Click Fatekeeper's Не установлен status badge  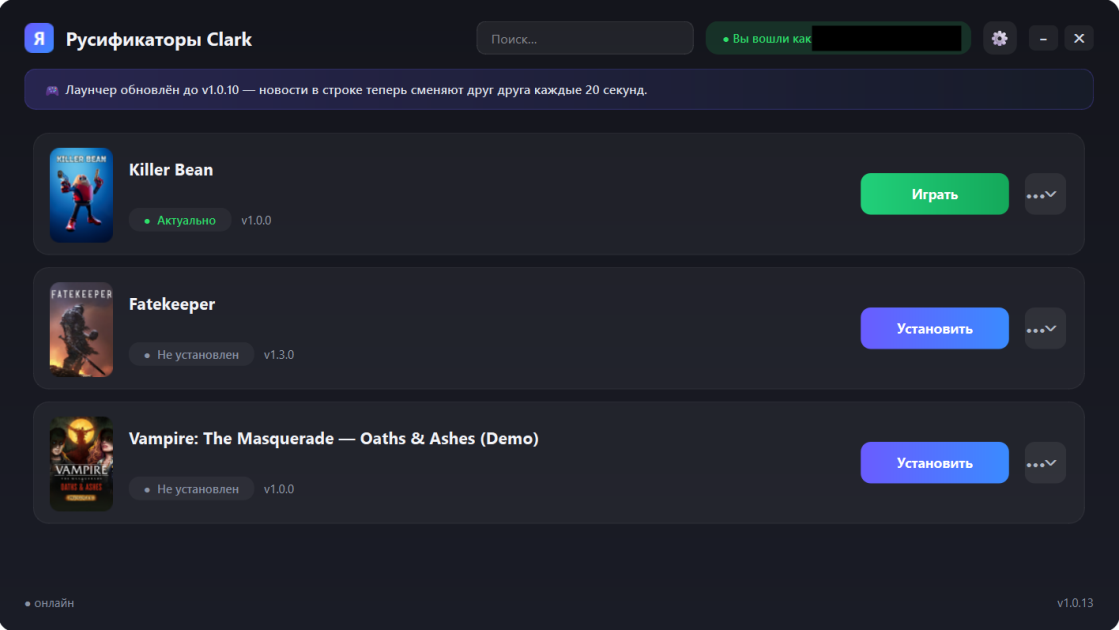pyautogui.click(x=191, y=355)
